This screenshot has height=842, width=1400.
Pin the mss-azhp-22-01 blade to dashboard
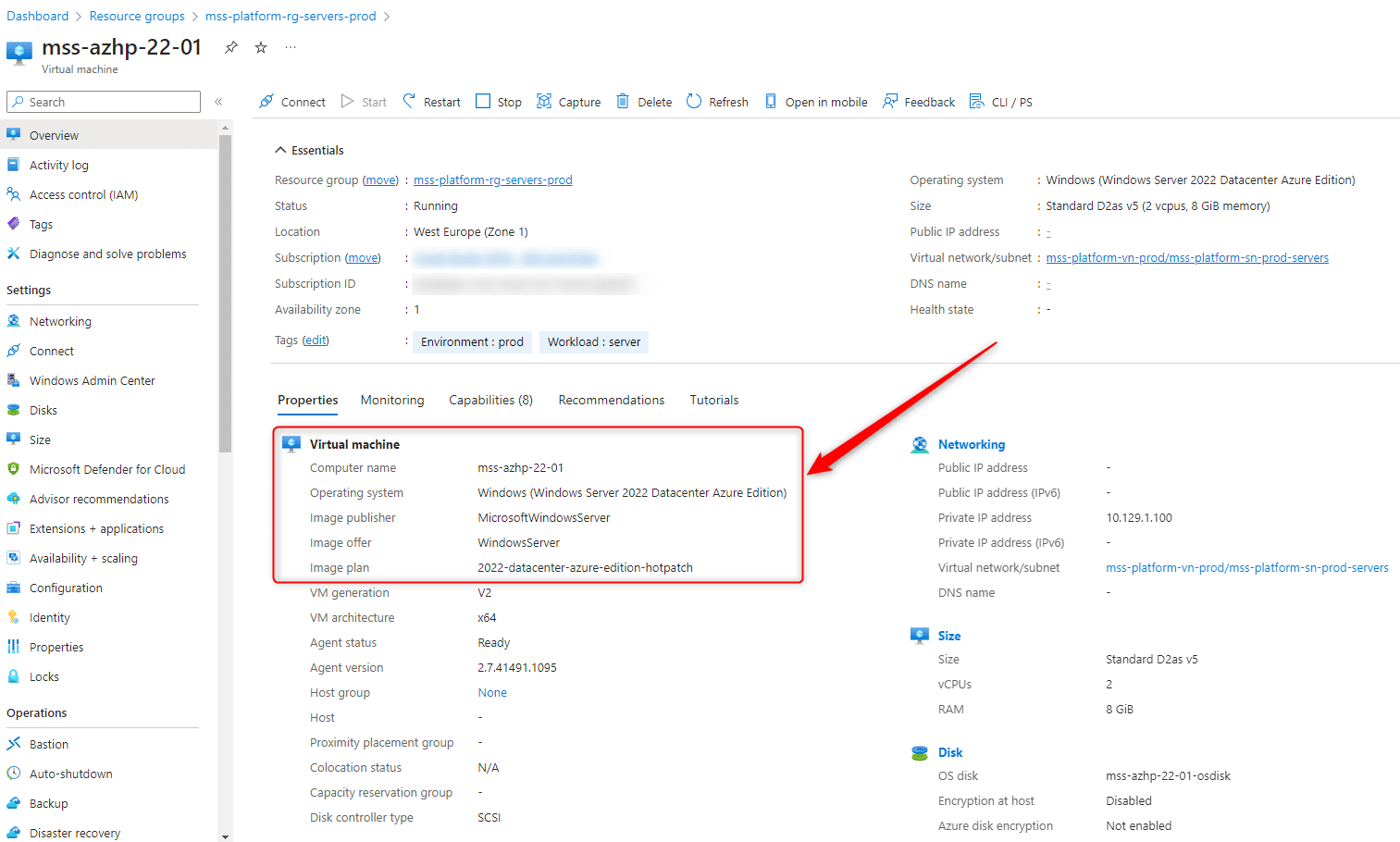(x=231, y=47)
